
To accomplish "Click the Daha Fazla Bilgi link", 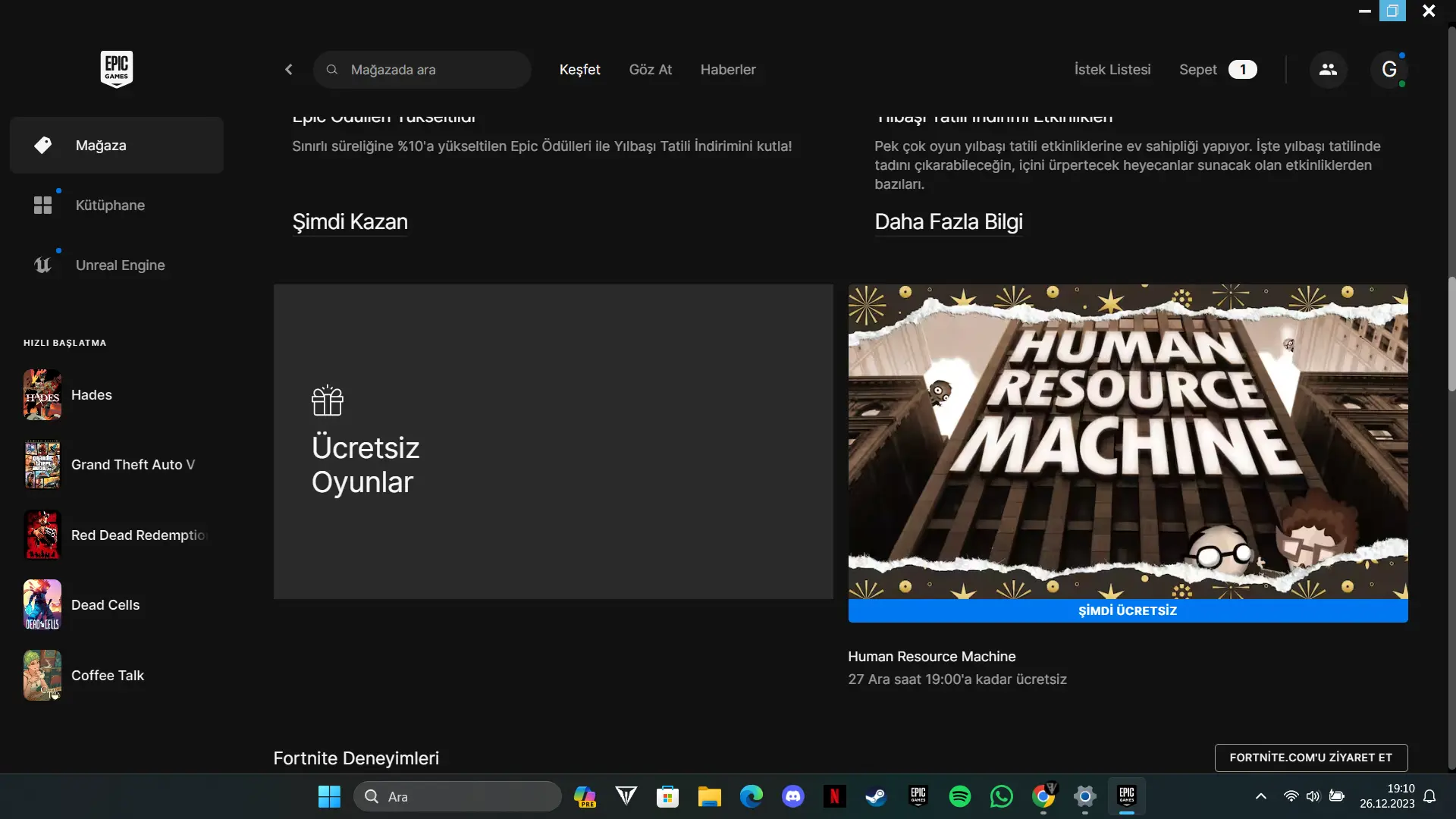I will click(x=949, y=221).
